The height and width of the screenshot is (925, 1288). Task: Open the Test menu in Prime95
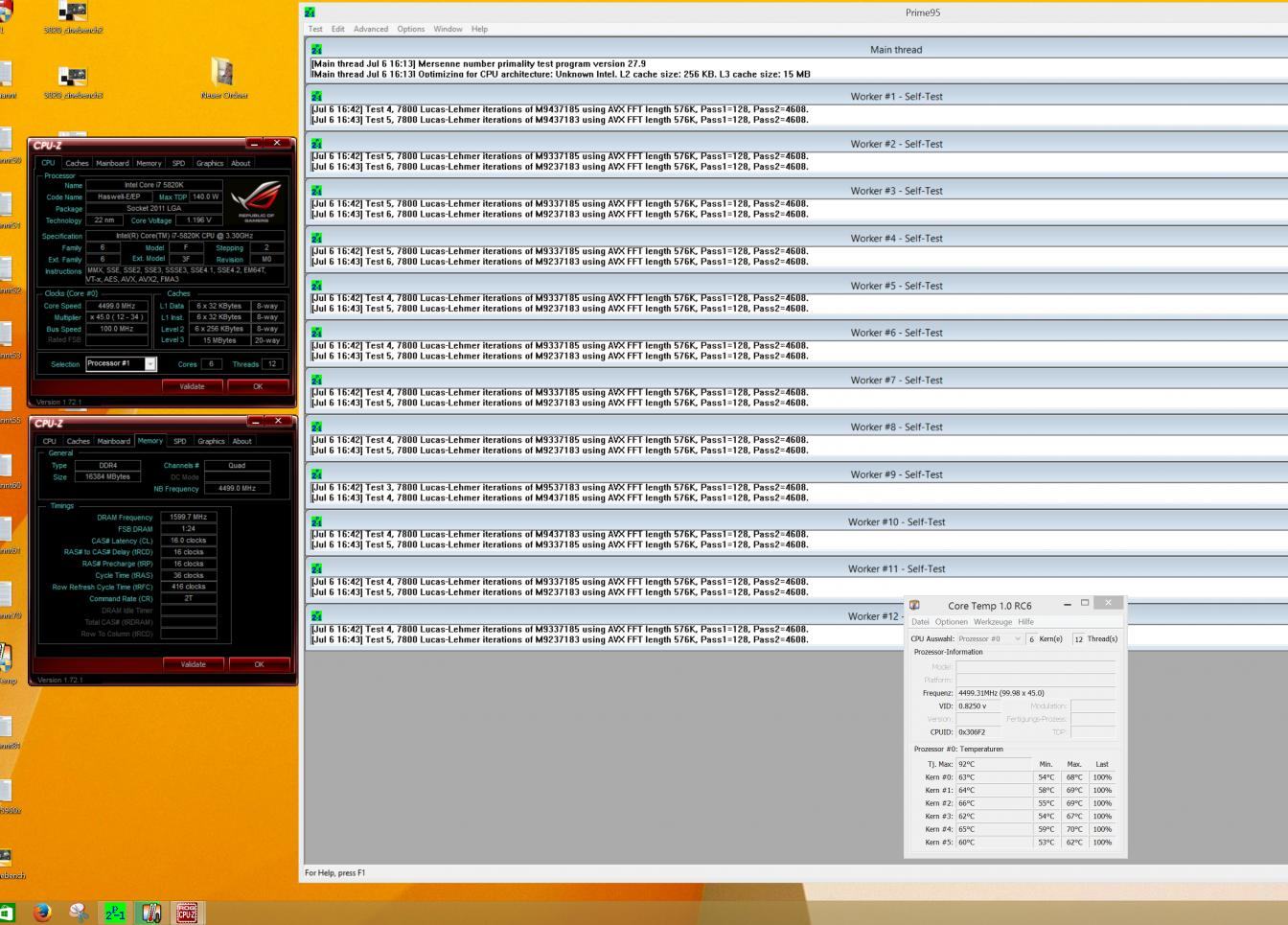(315, 29)
